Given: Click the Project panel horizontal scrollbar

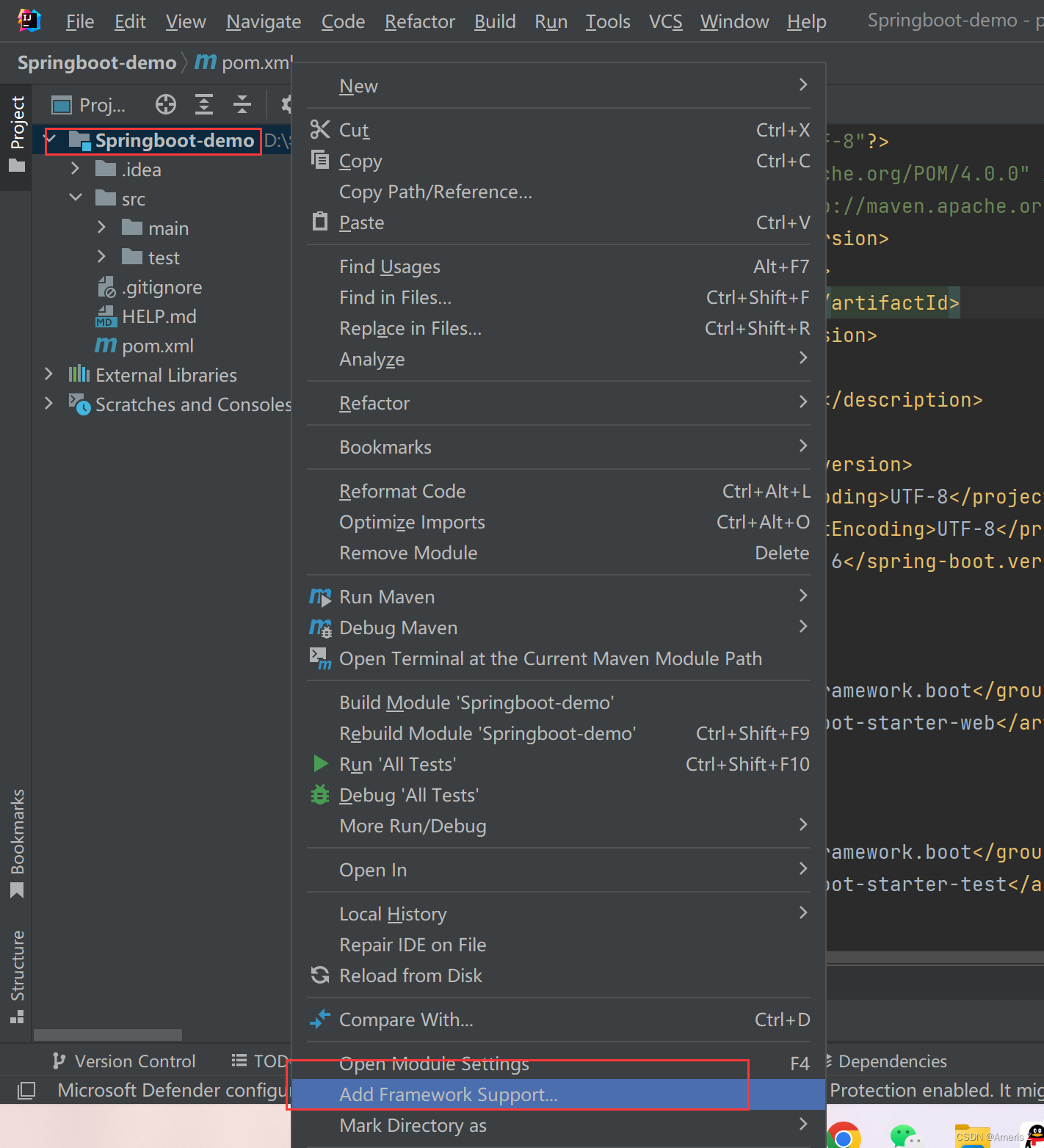Looking at the screenshot, I should (108, 1035).
